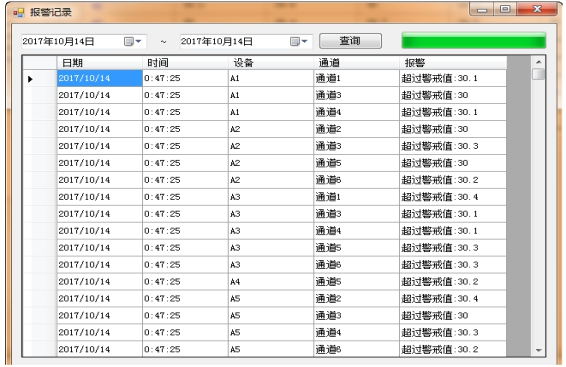Viewport: 566px width, 367px height.
Task: Click the scrollbar down arrow
Action: tap(539, 350)
